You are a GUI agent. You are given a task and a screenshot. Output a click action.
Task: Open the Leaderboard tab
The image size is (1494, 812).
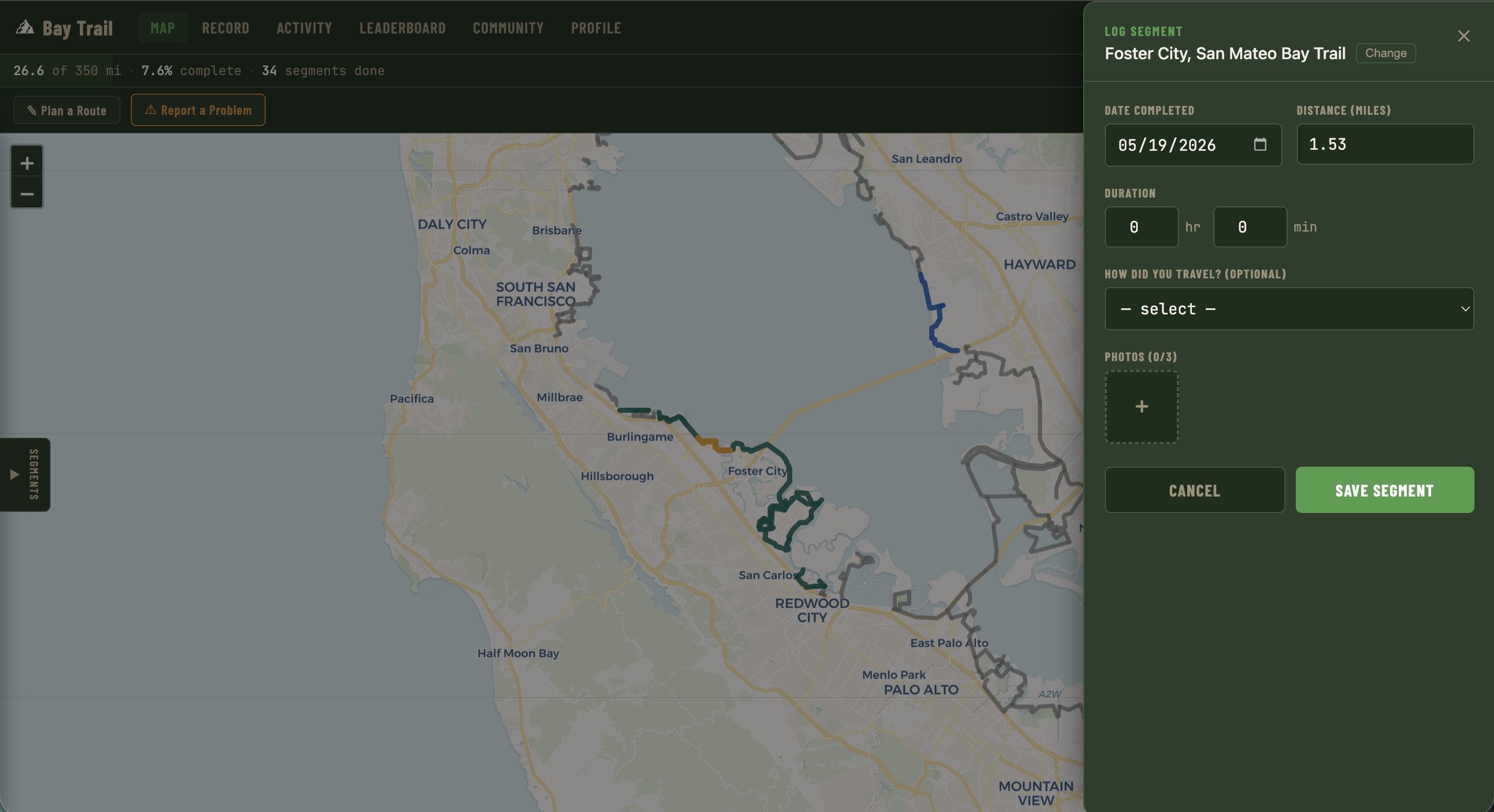click(x=403, y=28)
